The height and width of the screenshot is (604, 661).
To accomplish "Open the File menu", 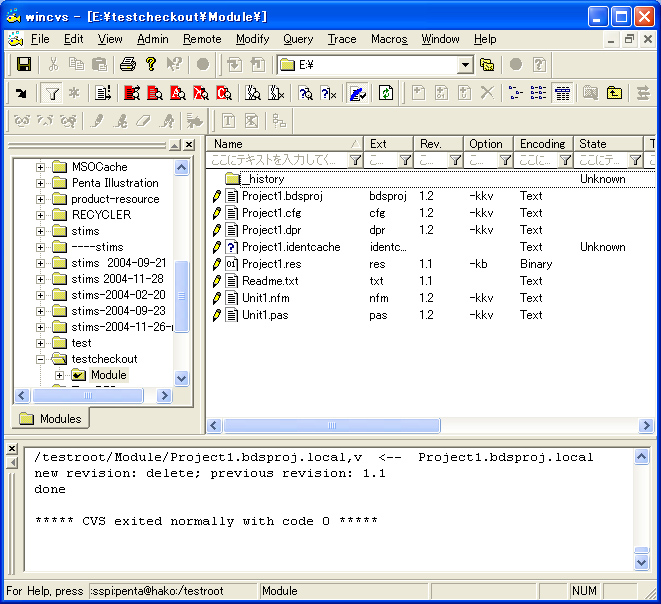I will [x=40, y=39].
